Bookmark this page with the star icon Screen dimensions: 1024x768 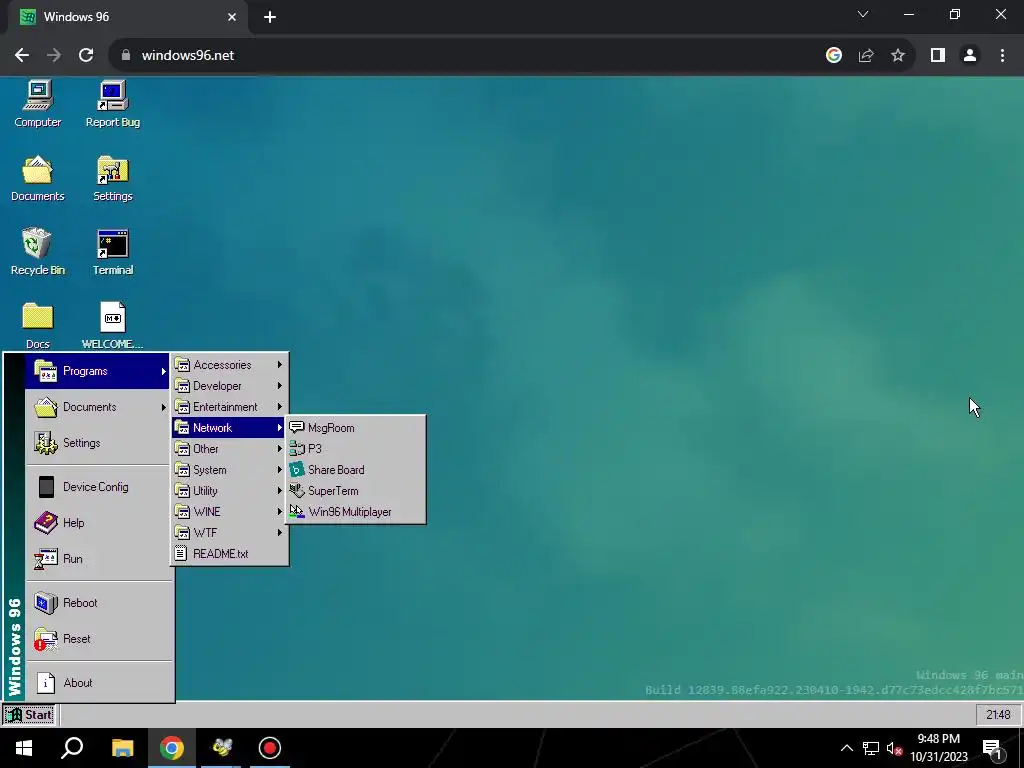[898, 56]
